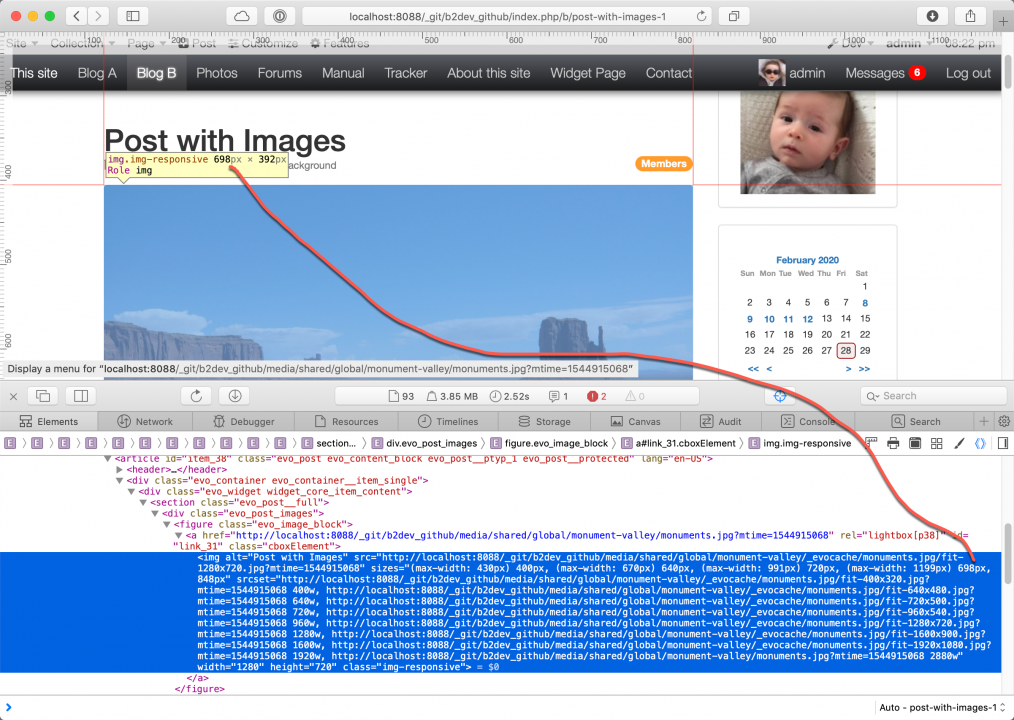Screen dimensions: 1014x720
Task: Collapse the evo_widget div node
Action: [x=131, y=492]
